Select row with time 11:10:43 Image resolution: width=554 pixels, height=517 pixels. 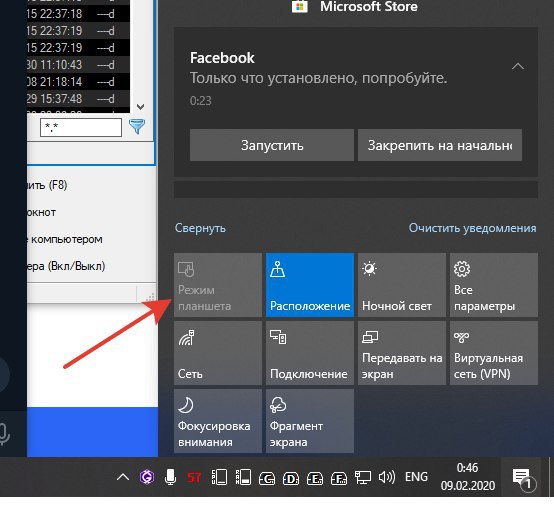click(x=78, y=65)
